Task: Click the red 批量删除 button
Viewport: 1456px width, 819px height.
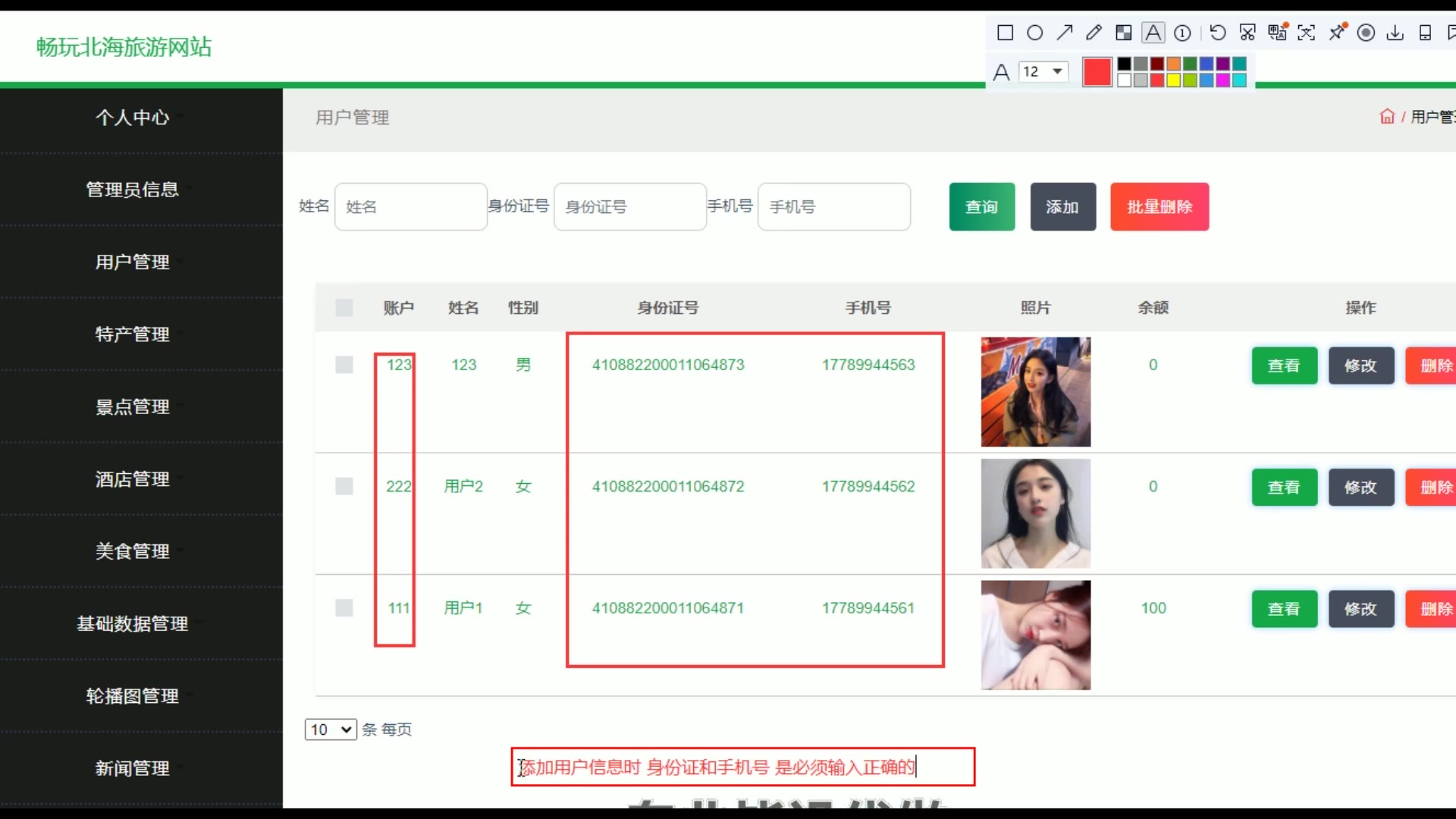Action: [1159, 206]
